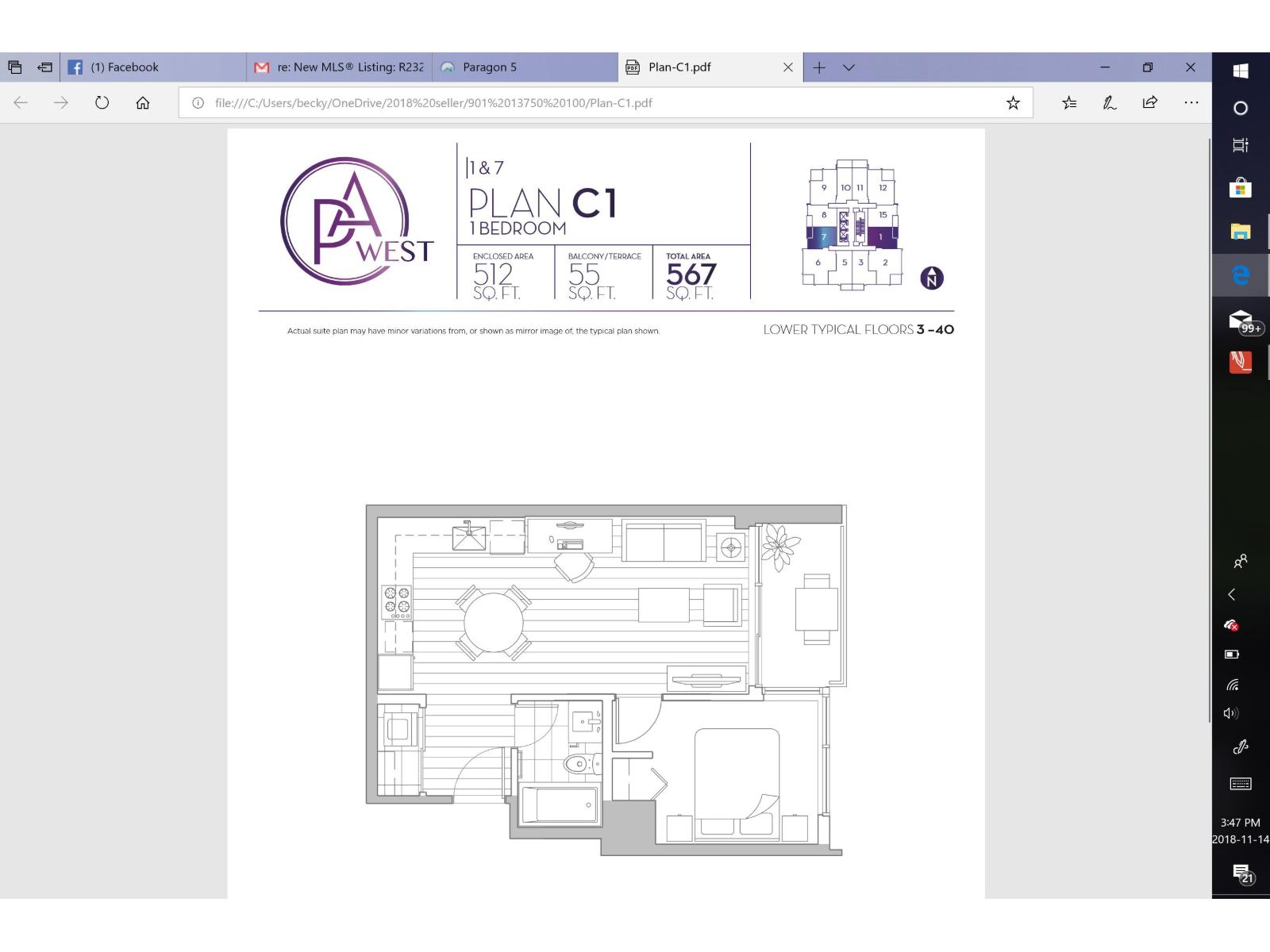Screen dimensions: 1270x952
Task: Click the Refresh page button
Action: [x=102, y=102]
